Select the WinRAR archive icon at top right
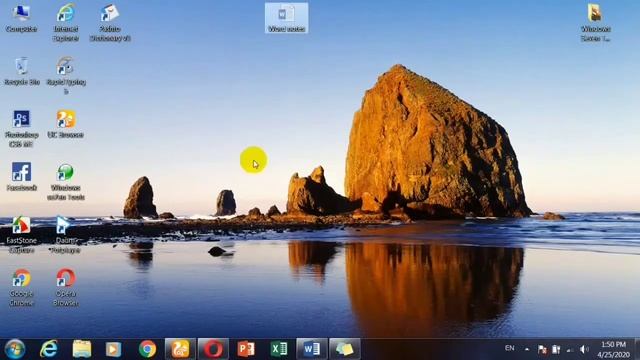 [x=596, y=23]
